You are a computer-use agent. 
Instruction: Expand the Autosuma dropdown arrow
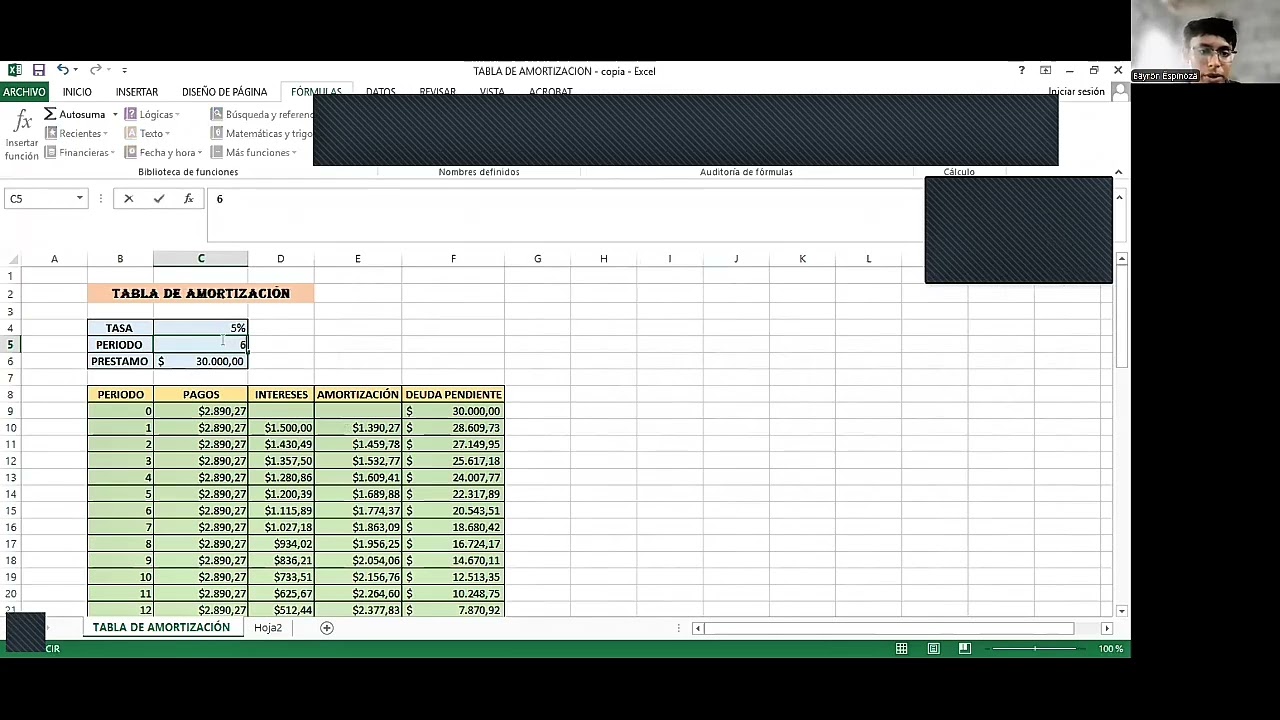pyautogui.click(x=115, y=115)
